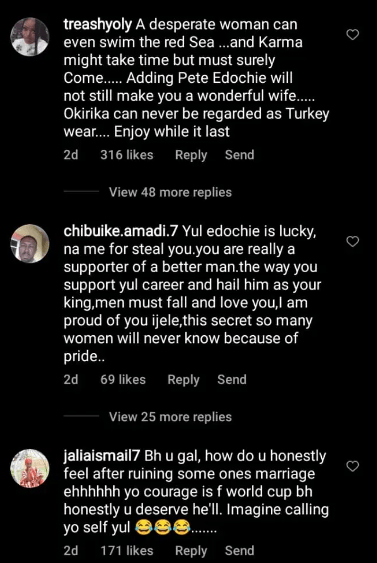
Task: Like treashyoly's comment with the heart icon
Action: coord(353,34)
